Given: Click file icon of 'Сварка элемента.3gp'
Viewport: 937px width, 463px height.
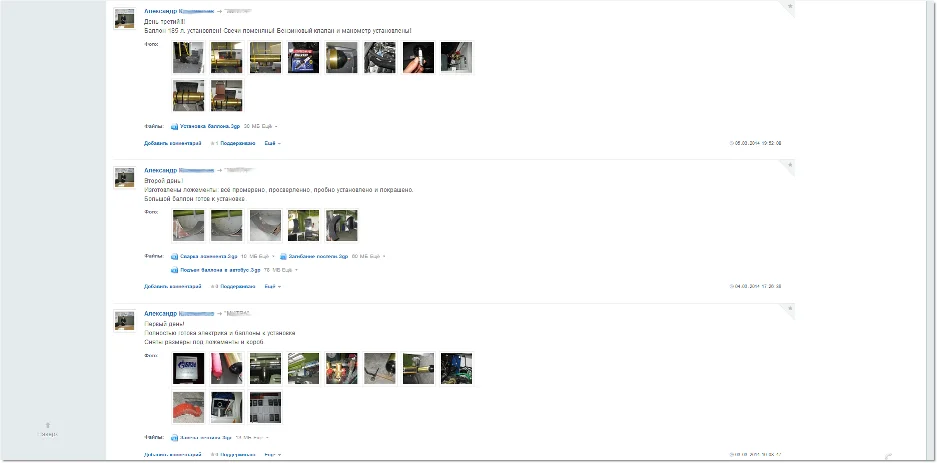Looking at the screenshot, I should pyautogui.click(x=174, y=256).
